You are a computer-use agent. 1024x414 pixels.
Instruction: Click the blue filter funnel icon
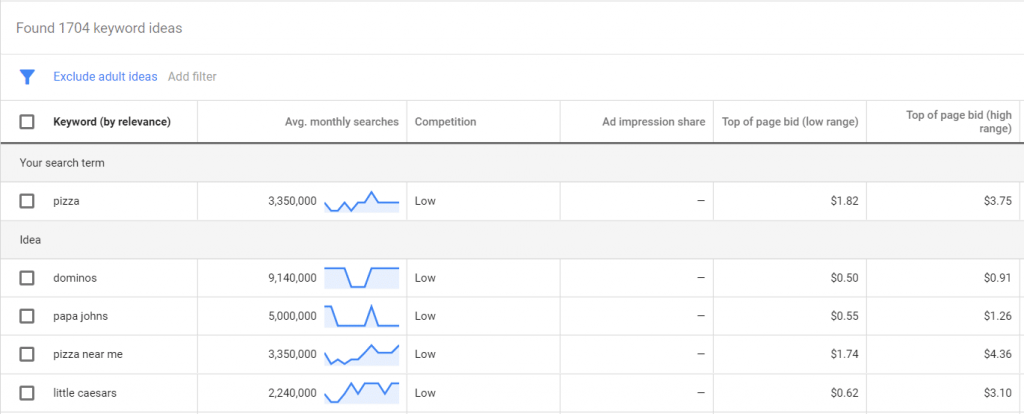[x=27, y=77]
